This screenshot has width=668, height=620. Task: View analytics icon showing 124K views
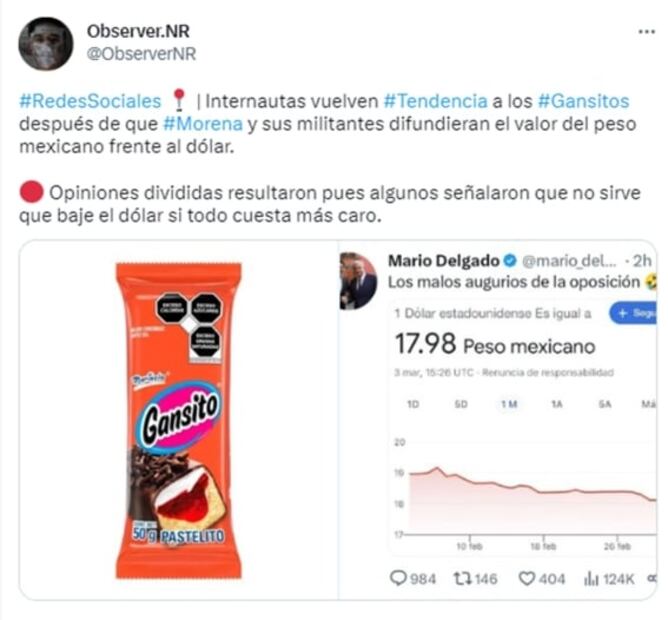click(591, 579)
